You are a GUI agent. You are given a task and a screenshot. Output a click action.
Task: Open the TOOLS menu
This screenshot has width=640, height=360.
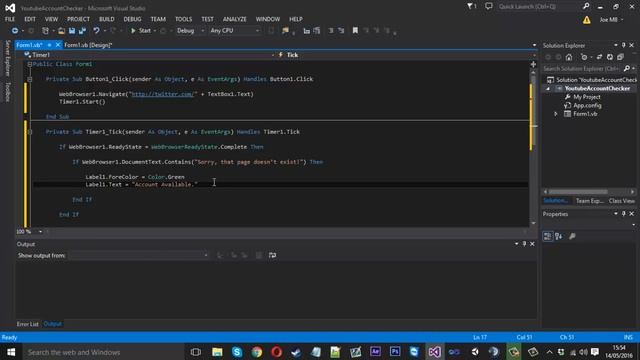click(x=183, y=19)
